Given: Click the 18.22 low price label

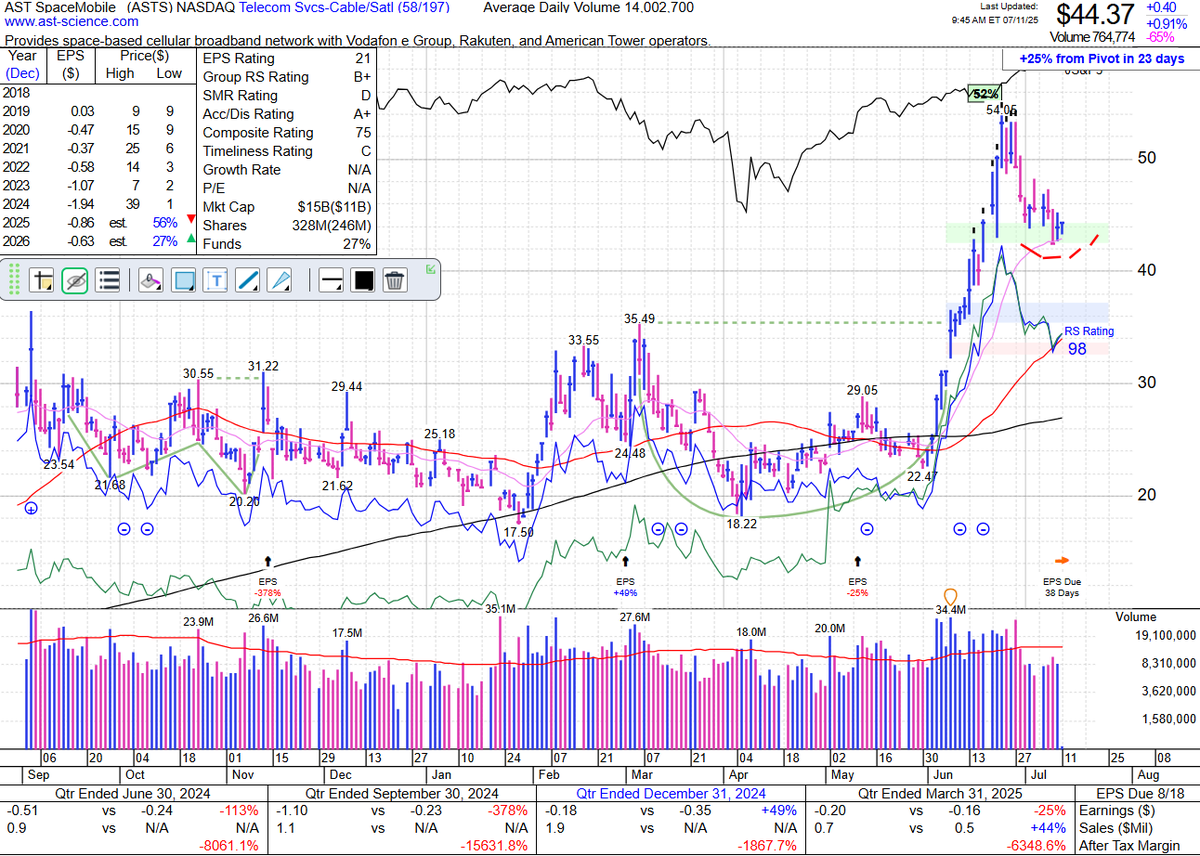Looking at the screenshot, I should click(x=742, y=523).
